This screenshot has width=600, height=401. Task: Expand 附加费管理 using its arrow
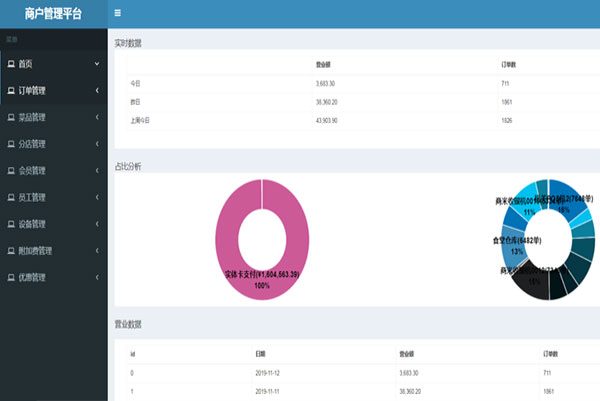click(x=97, y=250)
